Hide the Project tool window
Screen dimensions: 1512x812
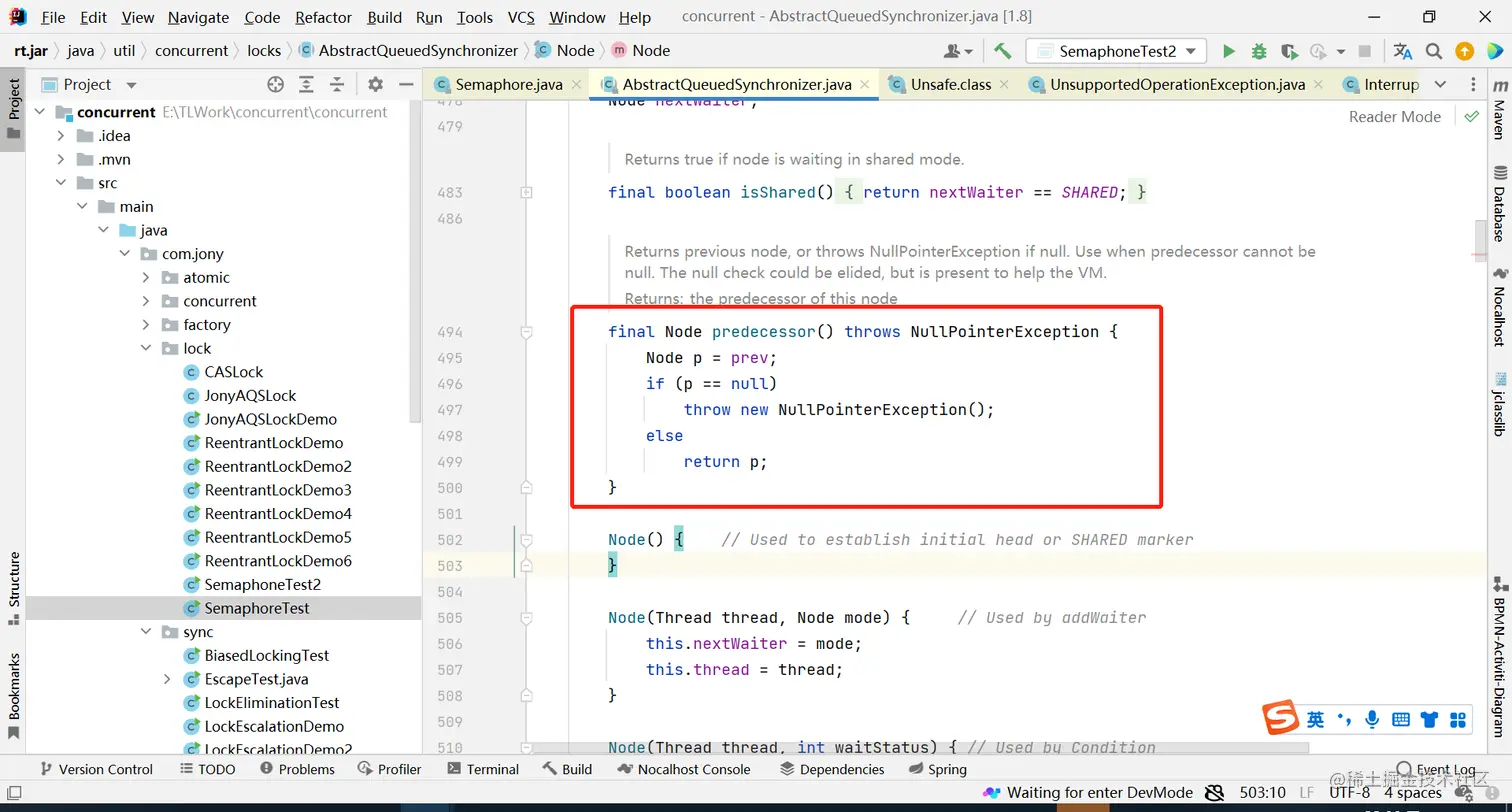click(x=406, y=85)
